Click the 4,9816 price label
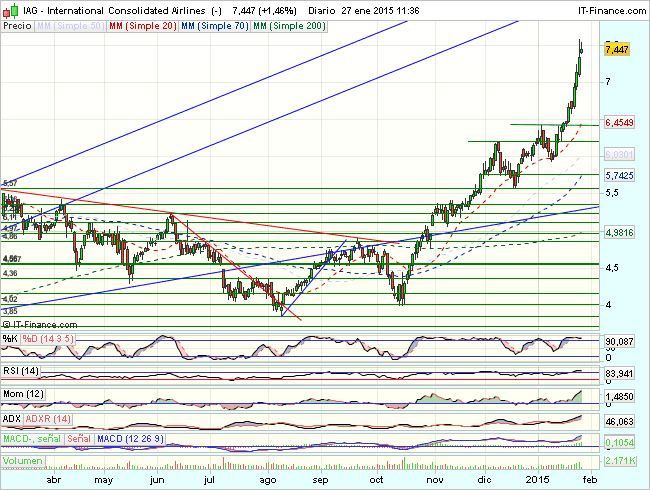The height and width of the screenshot is (490, 650). (x=620, y=232)
